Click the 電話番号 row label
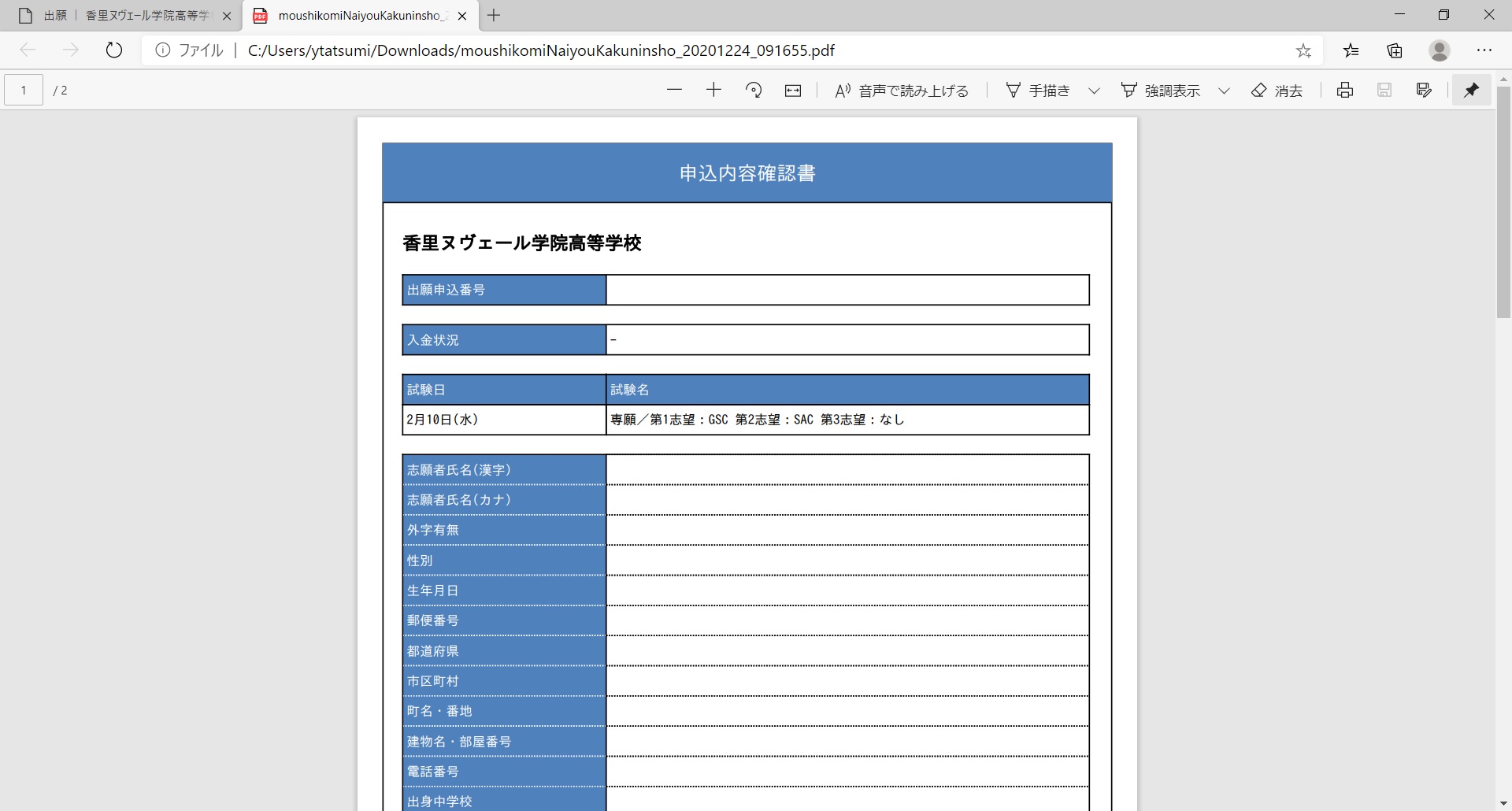The width and height of the screenshot is (1512, 811). pyautogui.click(x=504, y=772)
